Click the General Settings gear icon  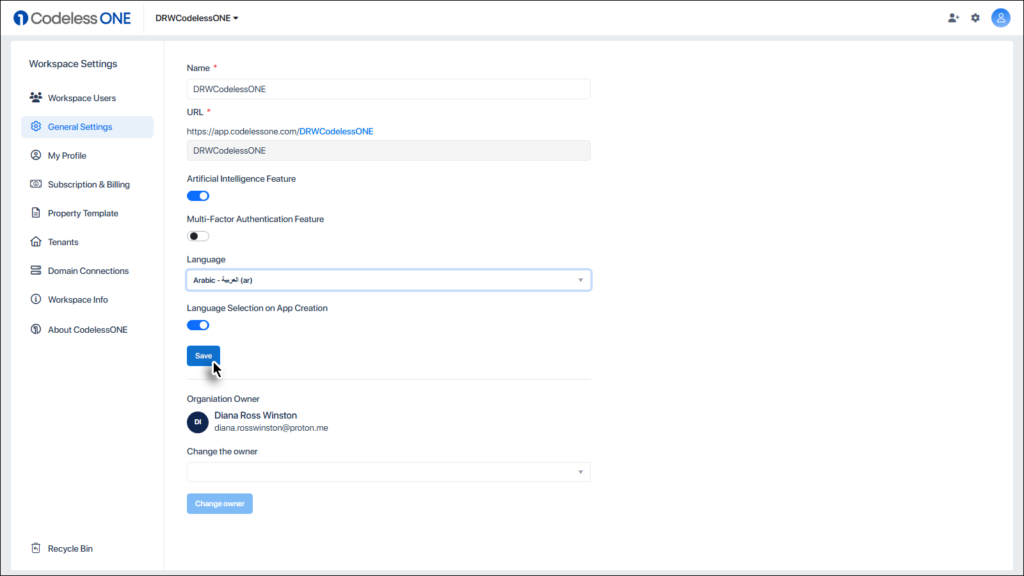click(36, 126)
